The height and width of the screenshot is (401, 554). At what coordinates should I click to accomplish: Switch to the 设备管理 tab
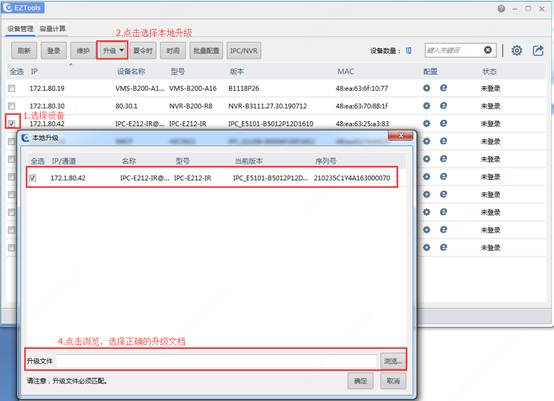(20, 29)
